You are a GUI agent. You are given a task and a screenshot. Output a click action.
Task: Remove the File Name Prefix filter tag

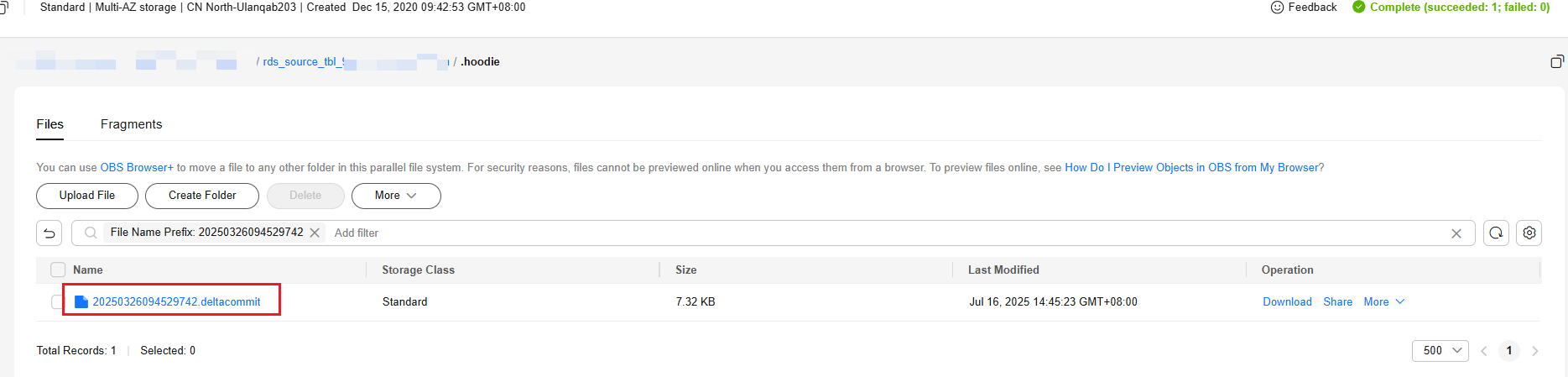[315, 233]
